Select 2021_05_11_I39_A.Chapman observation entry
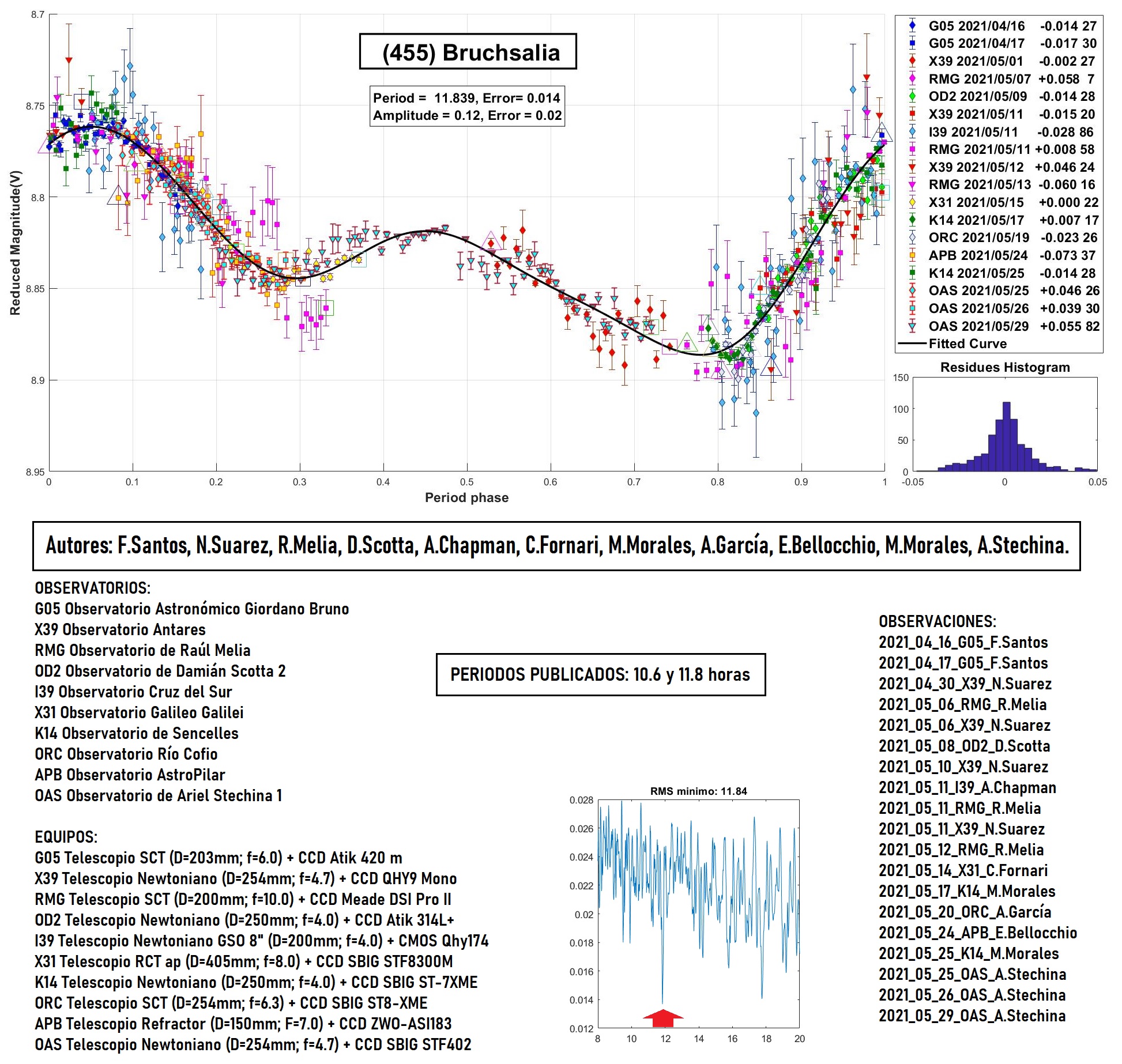 click(967, 787)
